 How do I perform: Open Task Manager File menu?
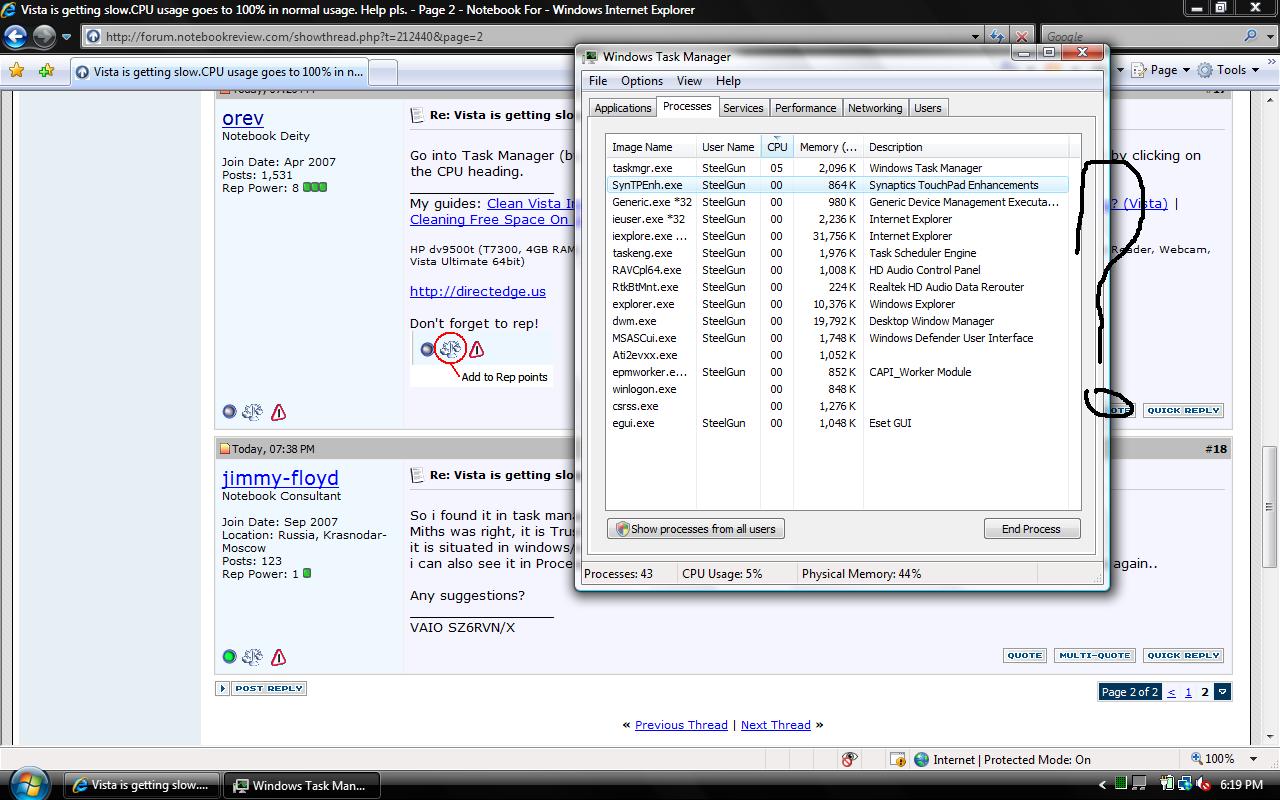(x=598, y=81)
